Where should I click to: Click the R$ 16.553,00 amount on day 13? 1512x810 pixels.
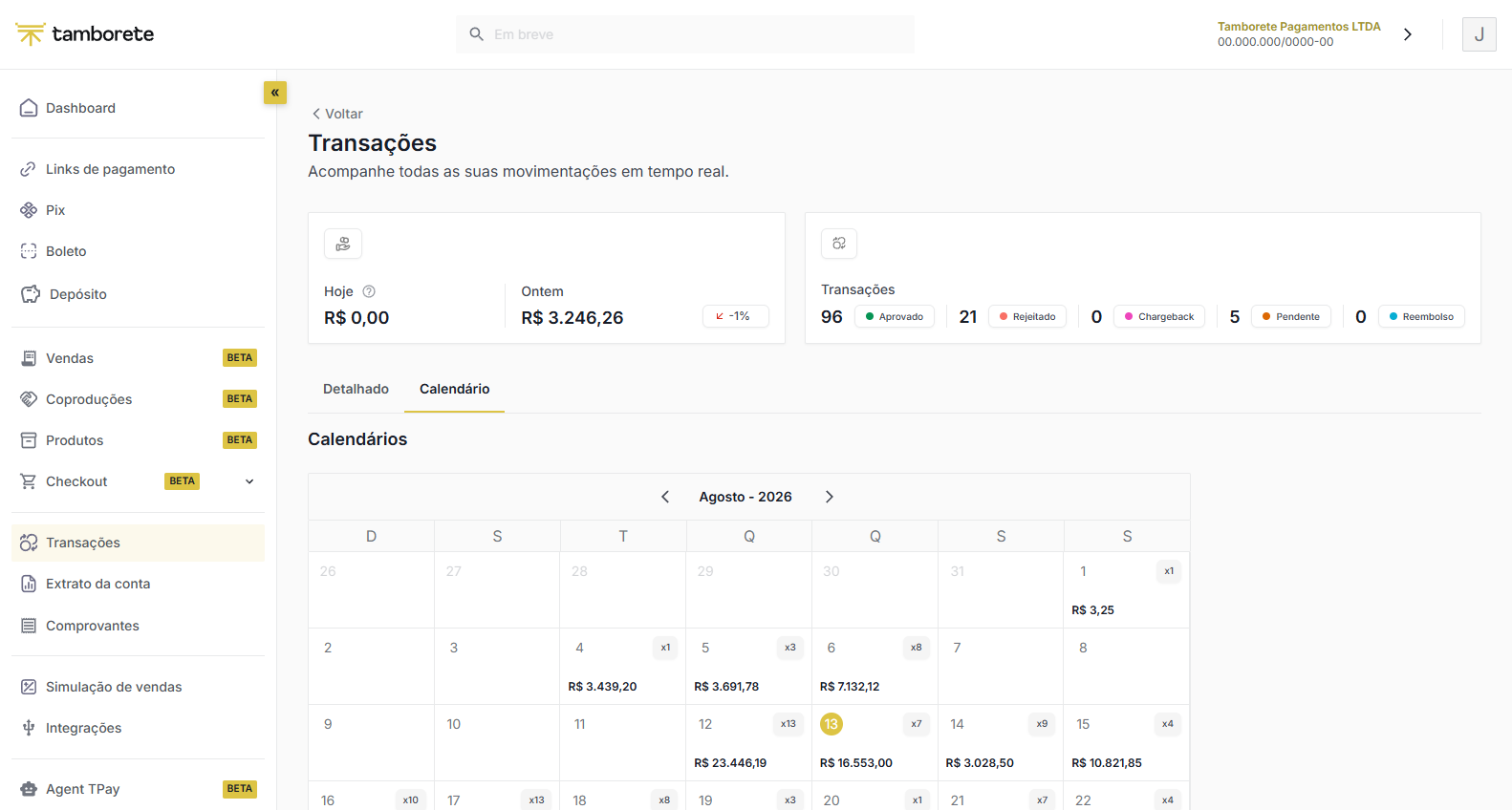pyautogui.click(x=856, y=763)
